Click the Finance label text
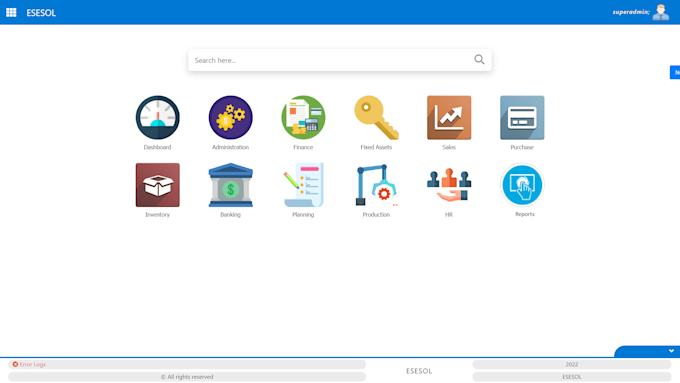The image size is (680, 383). coord(303,147)
